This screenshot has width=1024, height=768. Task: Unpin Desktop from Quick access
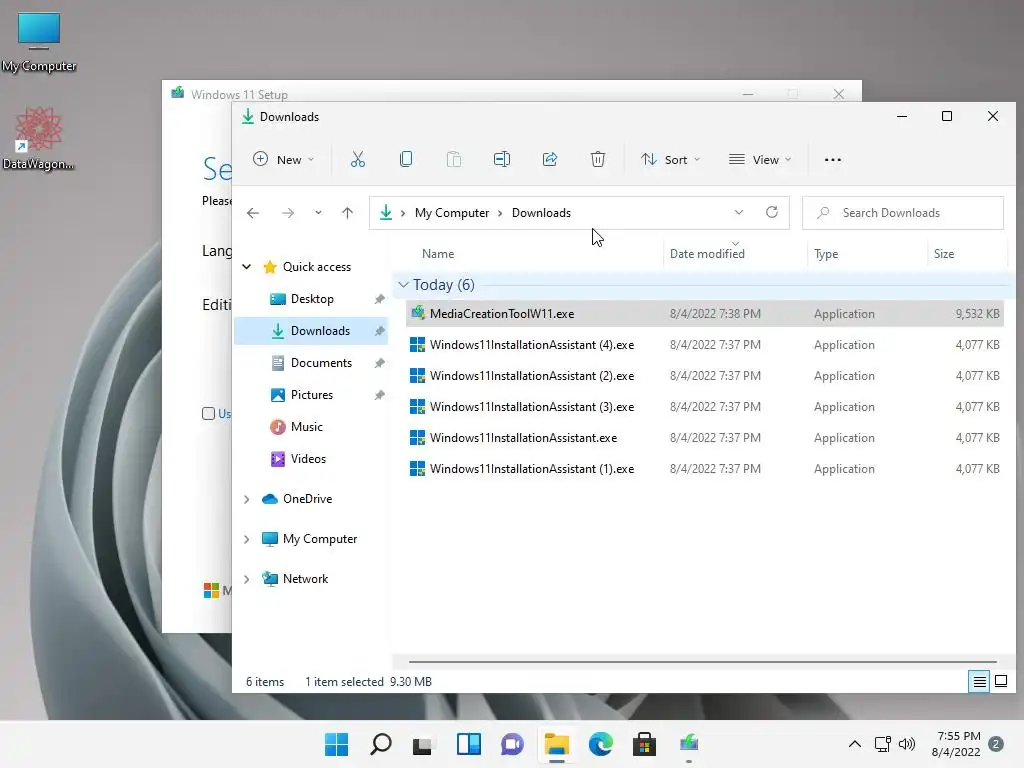point(379,299)
